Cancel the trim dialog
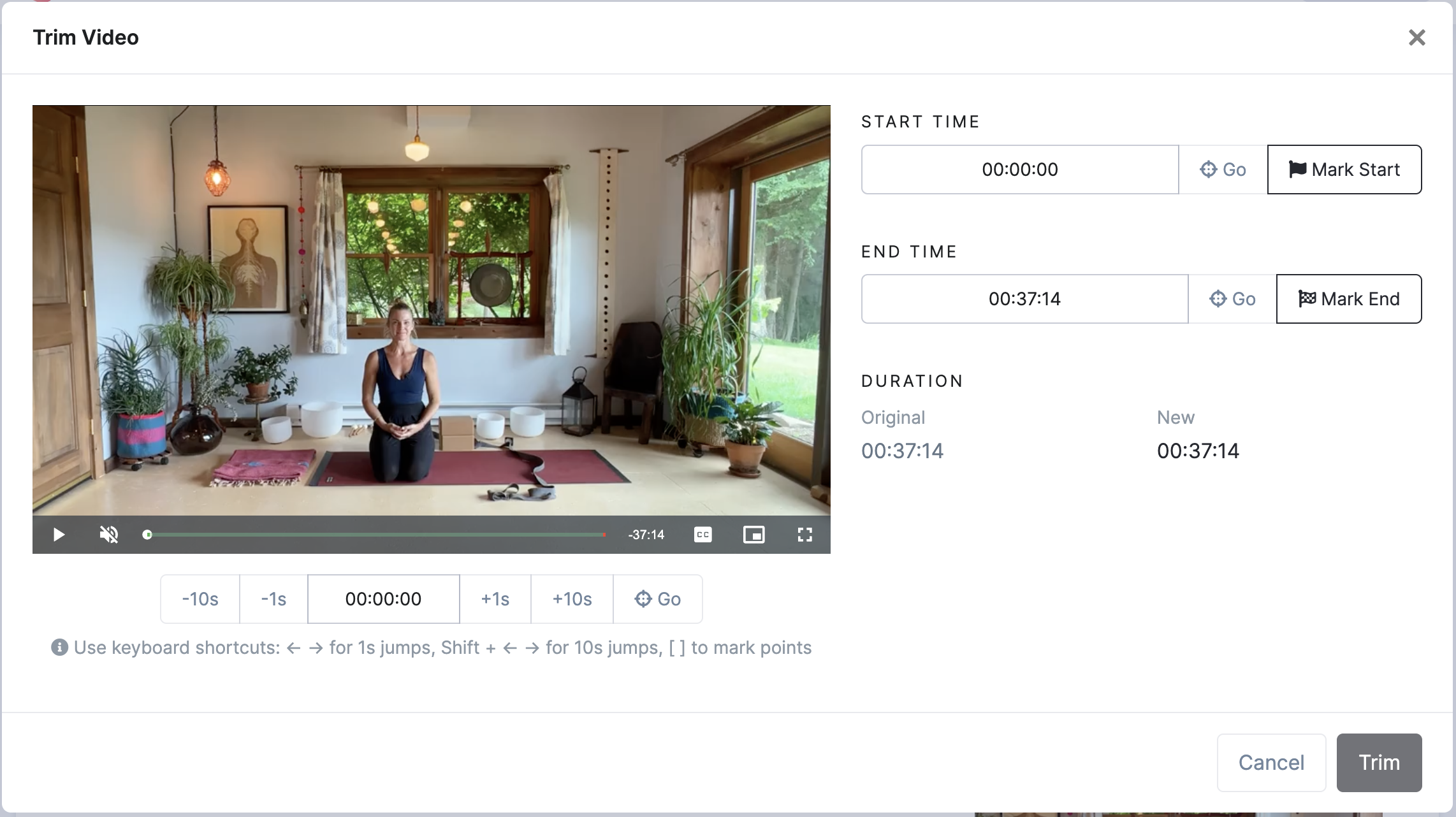 tap(1272, 763)
